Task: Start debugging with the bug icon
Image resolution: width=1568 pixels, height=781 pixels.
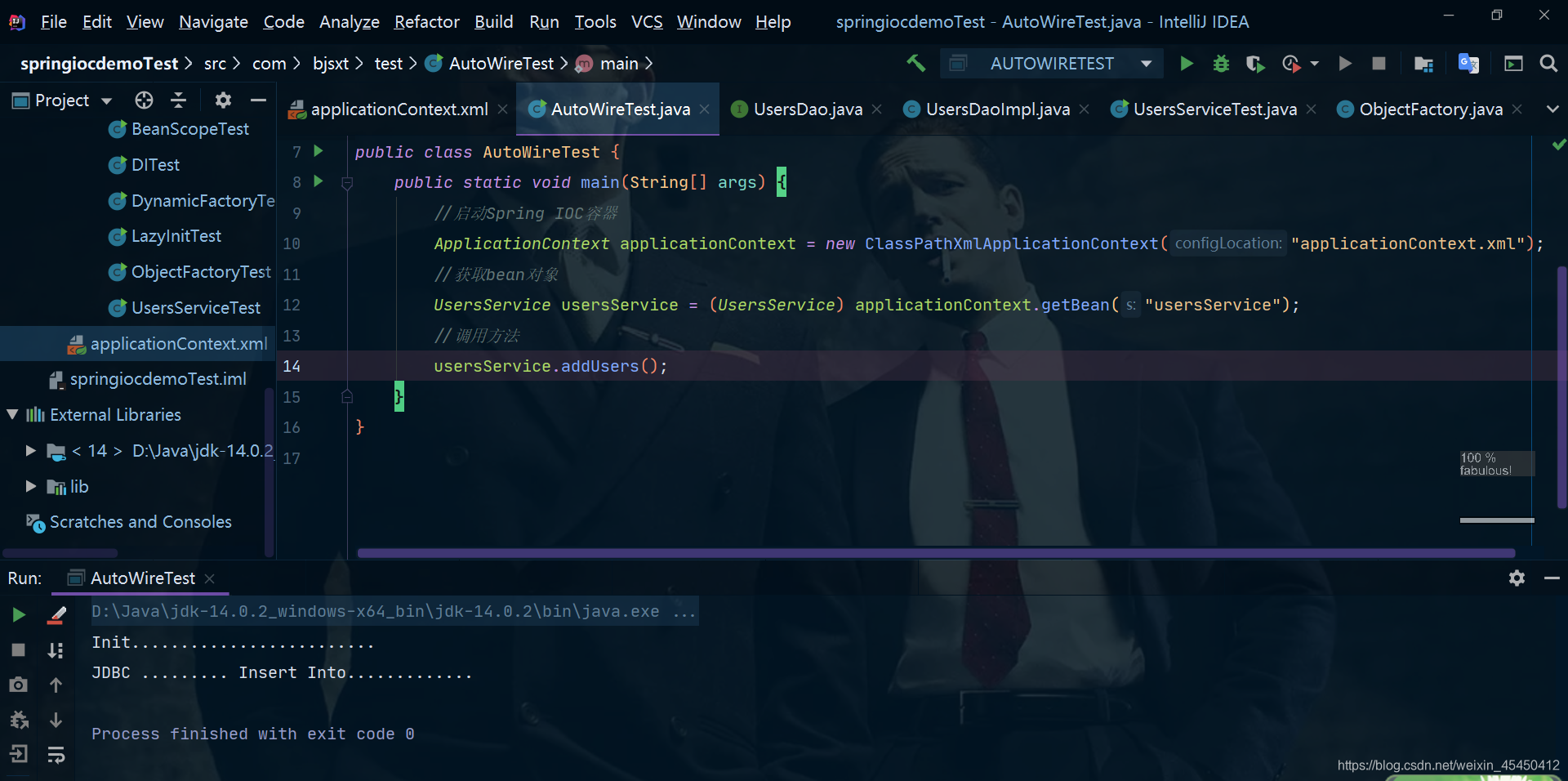Action: point(1221,63)
